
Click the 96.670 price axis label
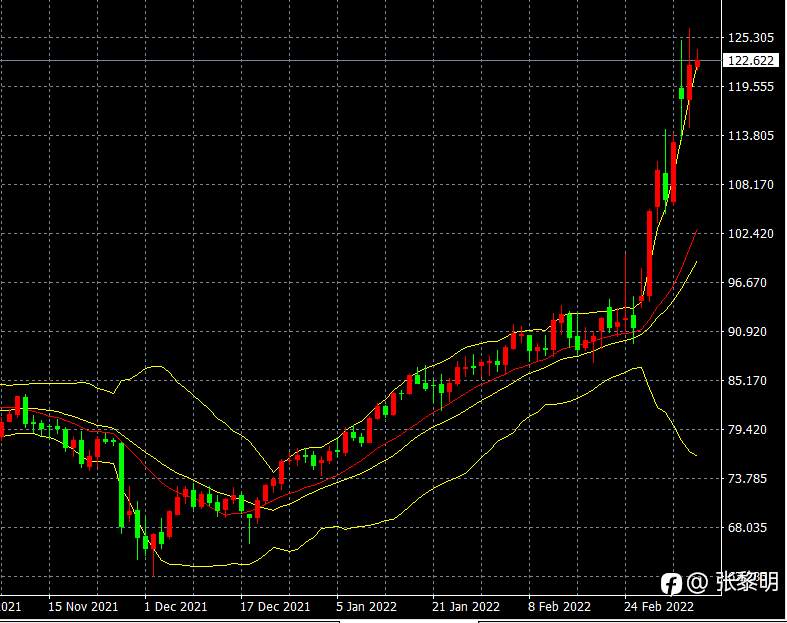(747, 283)
